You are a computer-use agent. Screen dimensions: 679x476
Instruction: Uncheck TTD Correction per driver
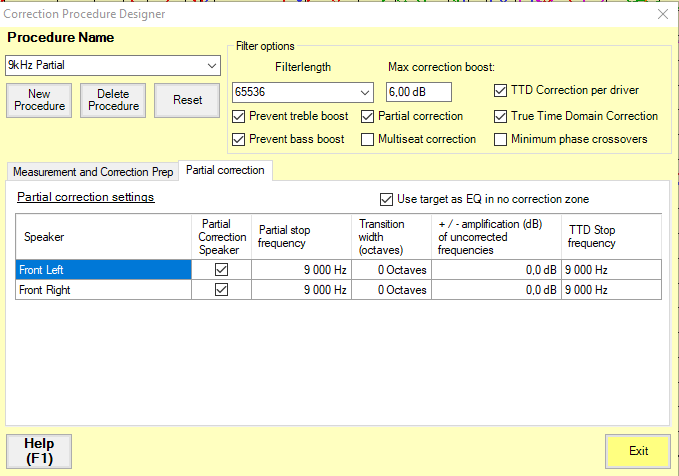(x=501, y=91)
